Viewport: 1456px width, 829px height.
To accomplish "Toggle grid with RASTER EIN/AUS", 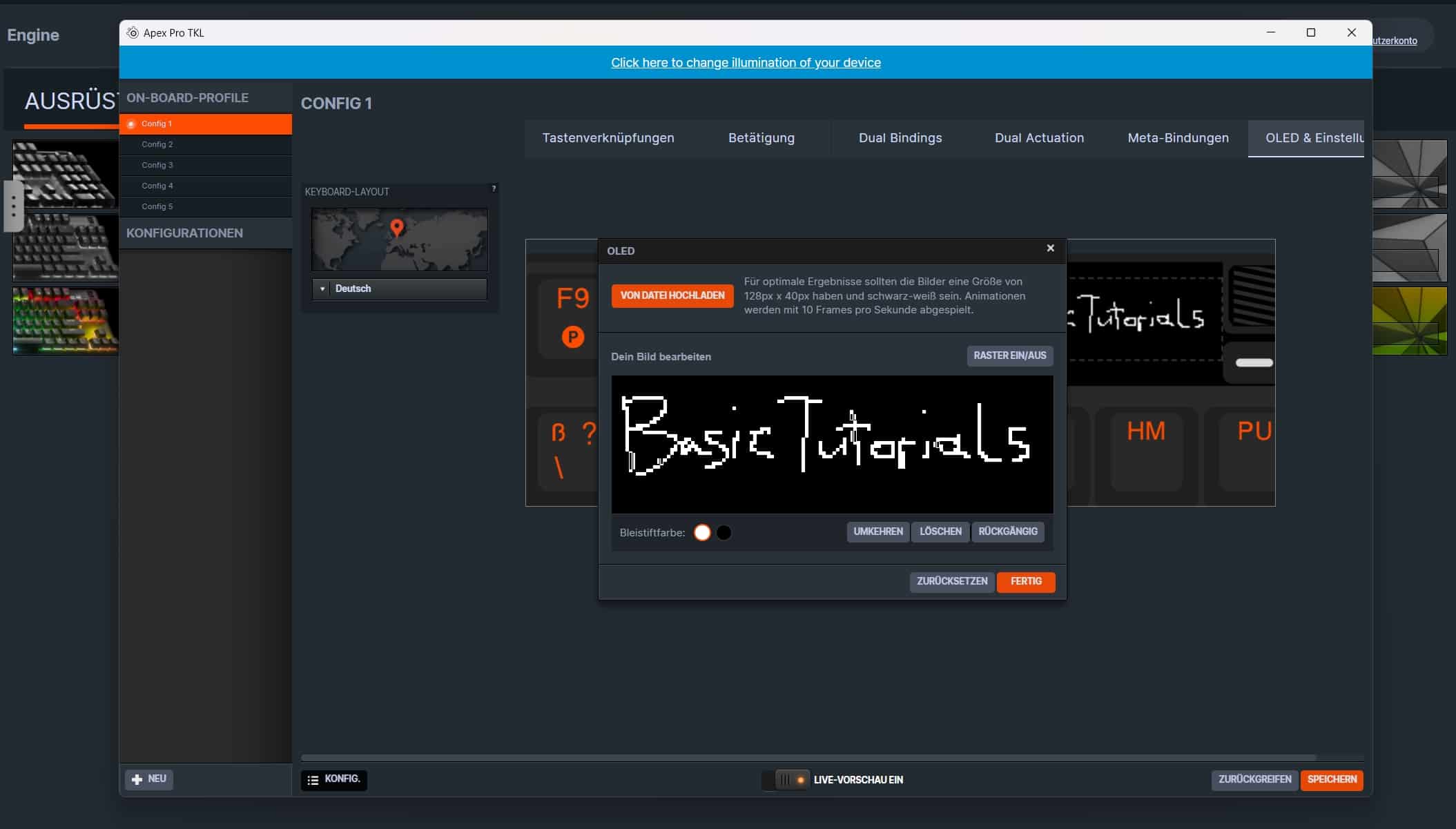I will (1009, 355).
